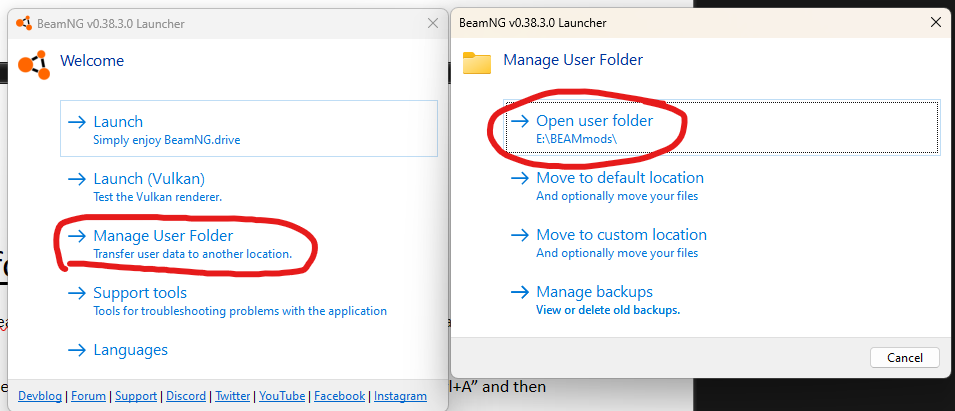This screenshot has height=411, width=955.
Task: Open Support tools option
Action: [x=248, y=300]
